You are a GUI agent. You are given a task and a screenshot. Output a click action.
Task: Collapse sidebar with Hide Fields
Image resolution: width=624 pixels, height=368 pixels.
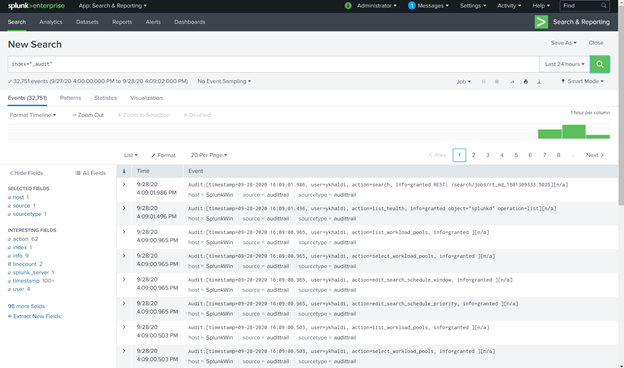(26, 173)
